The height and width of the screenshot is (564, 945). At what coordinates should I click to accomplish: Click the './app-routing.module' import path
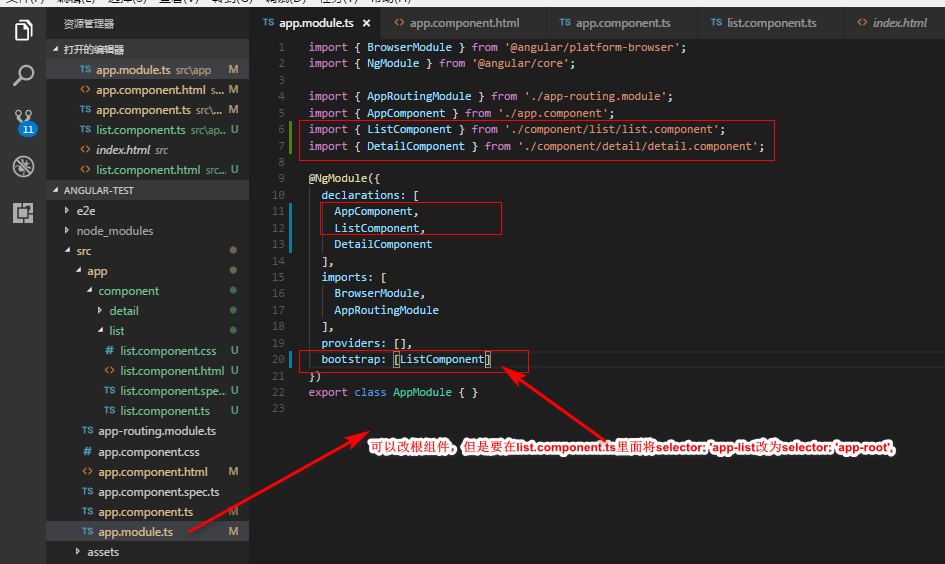pos(595,96)
